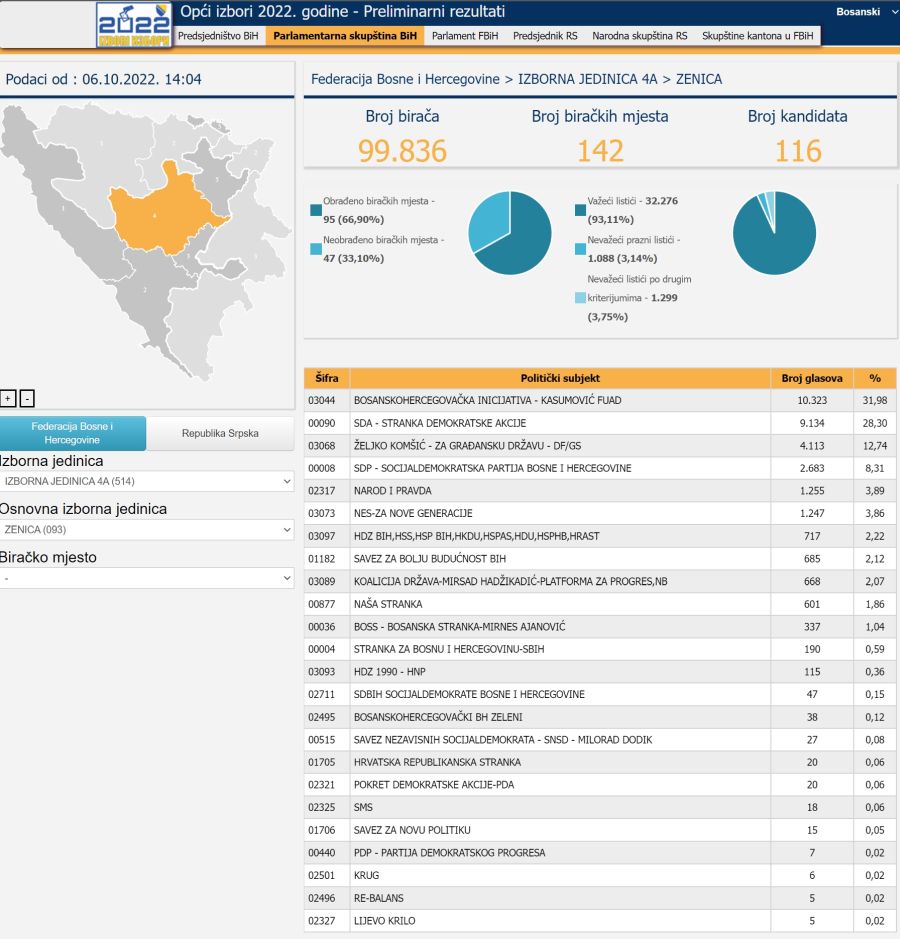Switch to Republika Srpska toggle
This screenshot has height=939, width=900.
click(220, 433)
